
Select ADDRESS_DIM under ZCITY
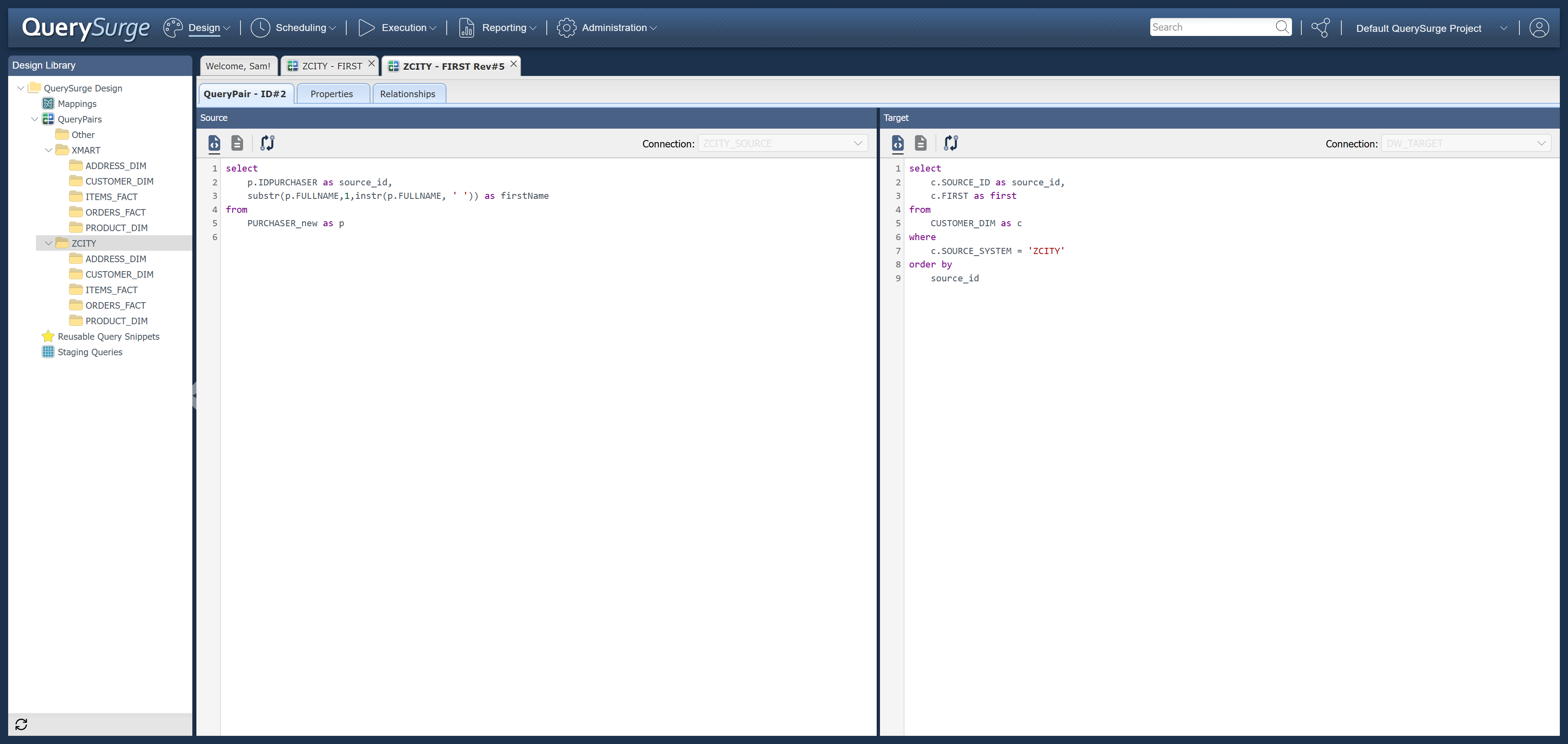click(x=116, y=259)
